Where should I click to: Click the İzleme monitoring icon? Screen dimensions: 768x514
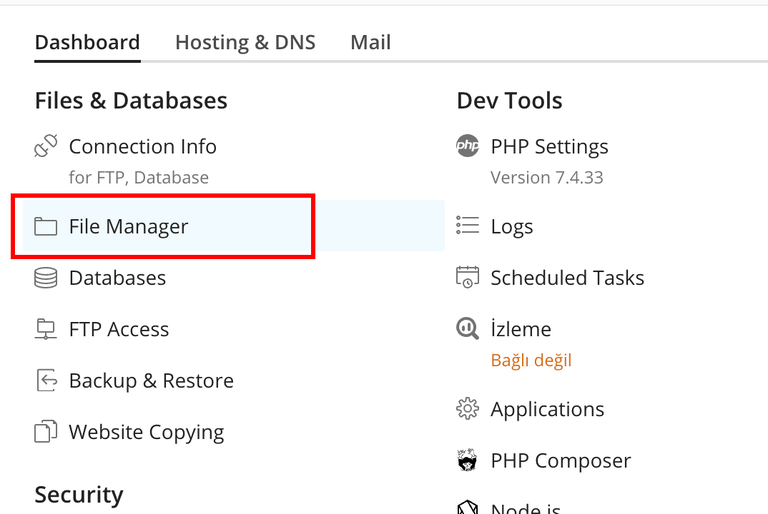(467, 329)
